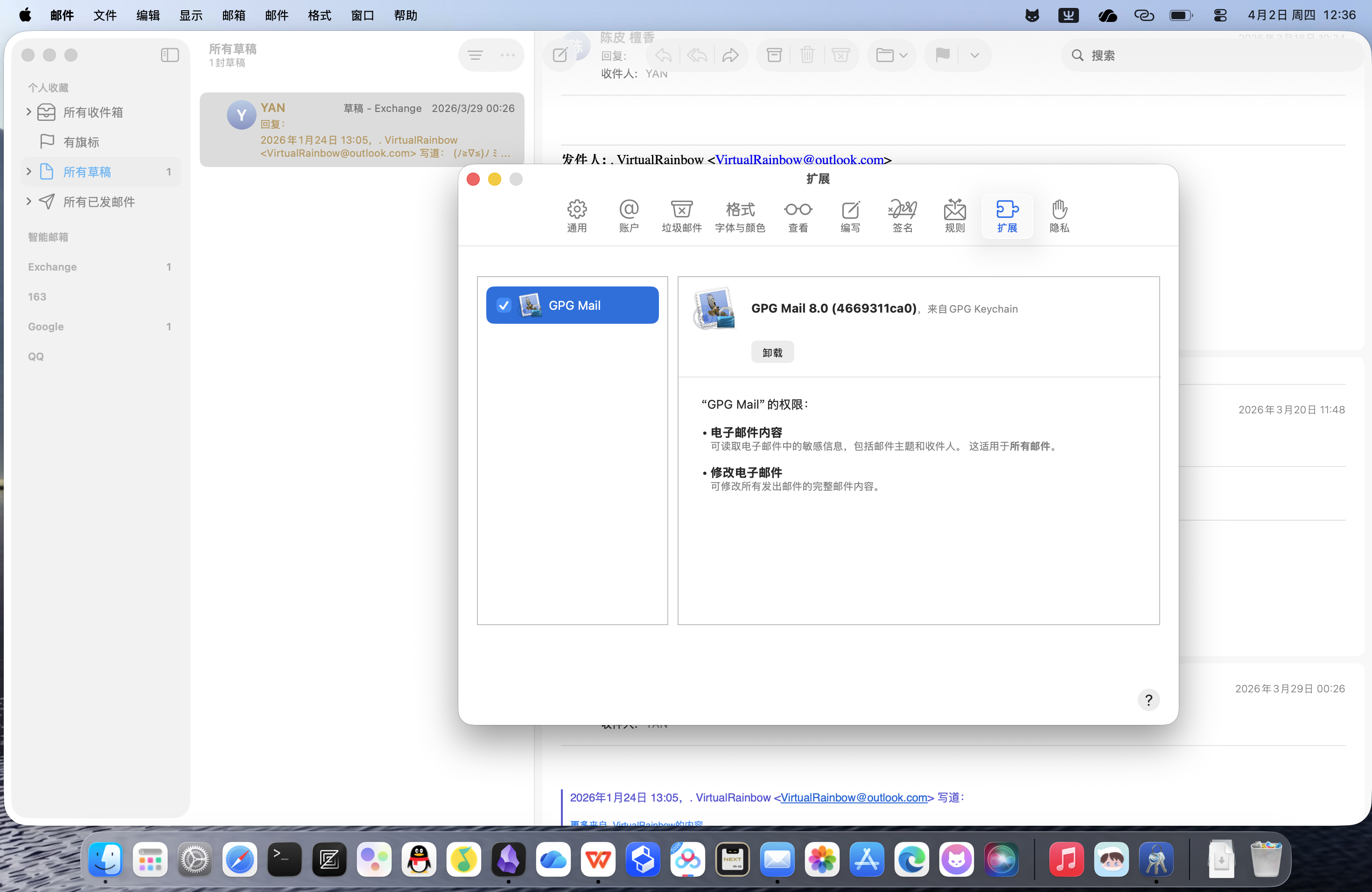Disable the GPG Mail extension checkbox
Screen dimensions: 1372x892
click(504, 306)
